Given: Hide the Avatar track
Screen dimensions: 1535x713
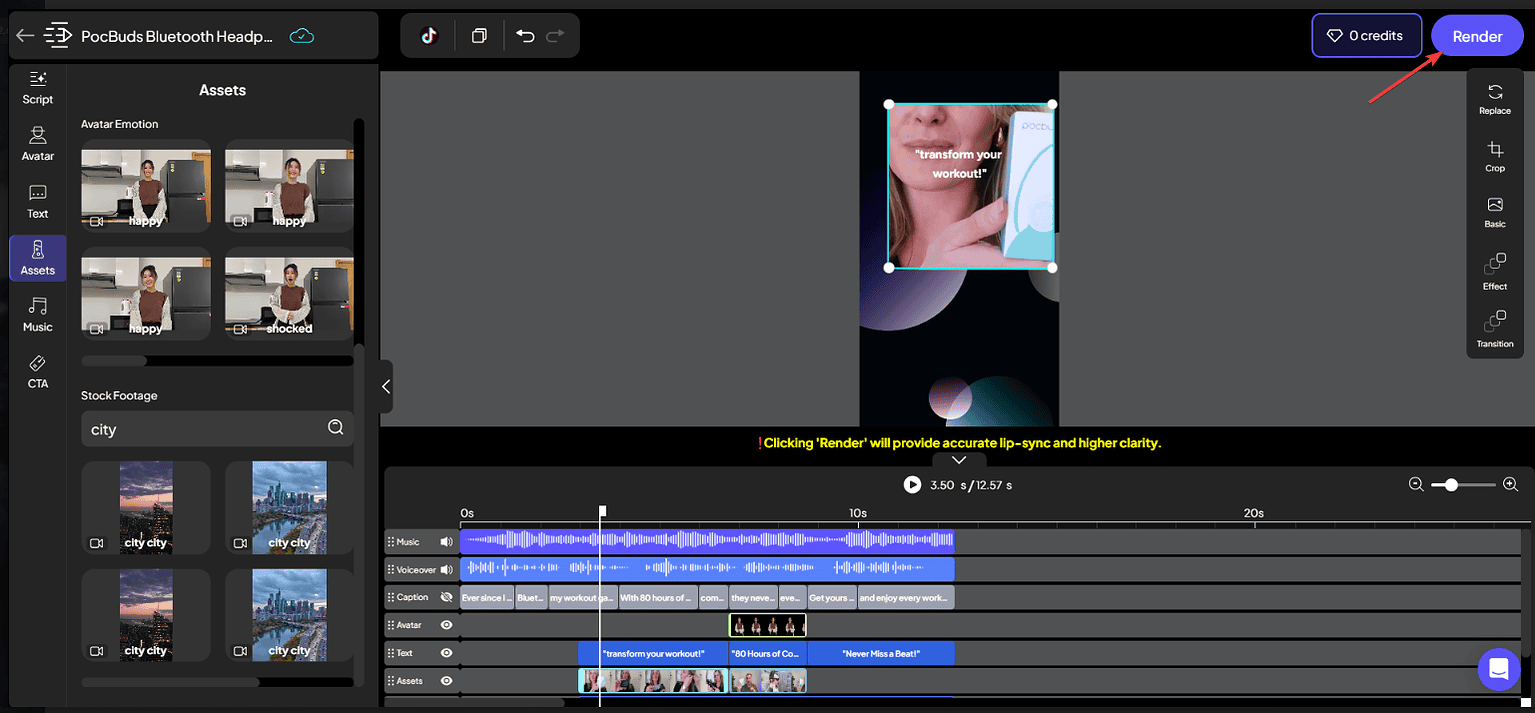Looking at the screenshot, I should click(x=446, y=625).
